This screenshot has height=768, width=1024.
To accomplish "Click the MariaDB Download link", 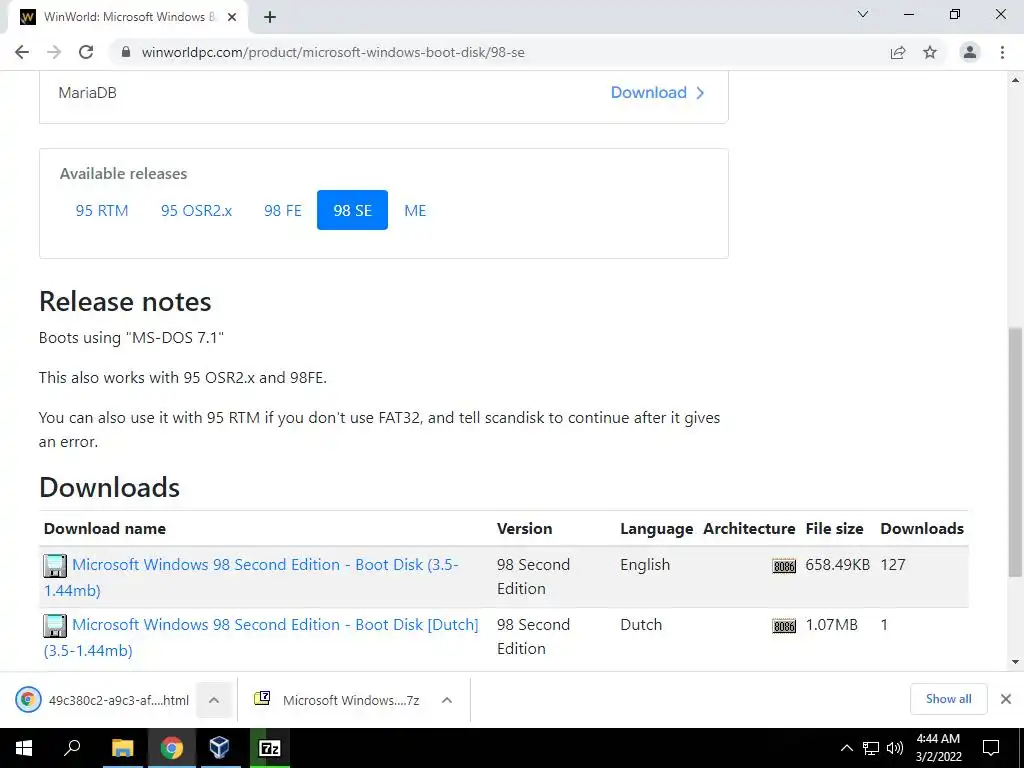I will pyautogui.click(x=658, y=93).
